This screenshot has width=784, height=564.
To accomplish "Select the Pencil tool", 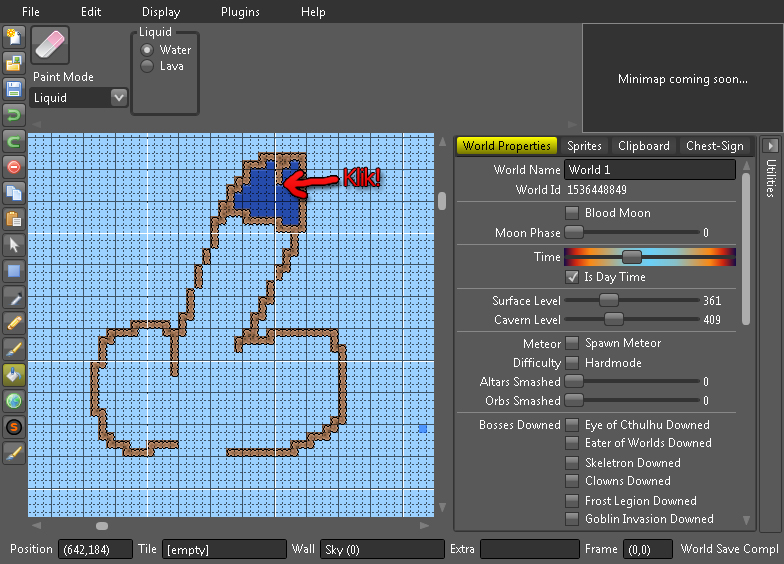I will [14, 323].
